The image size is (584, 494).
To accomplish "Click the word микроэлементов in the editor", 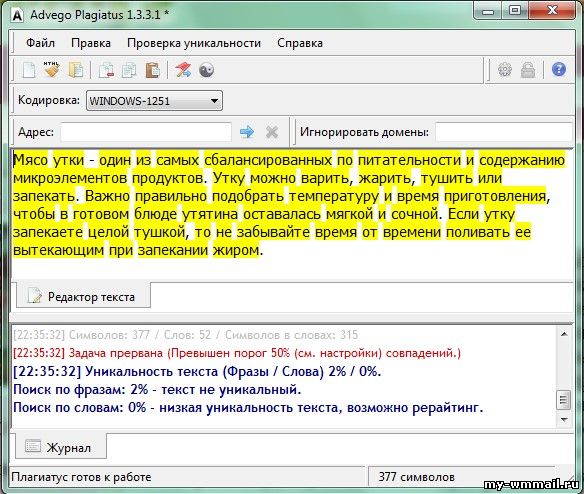I will click(x=70, y=178).
